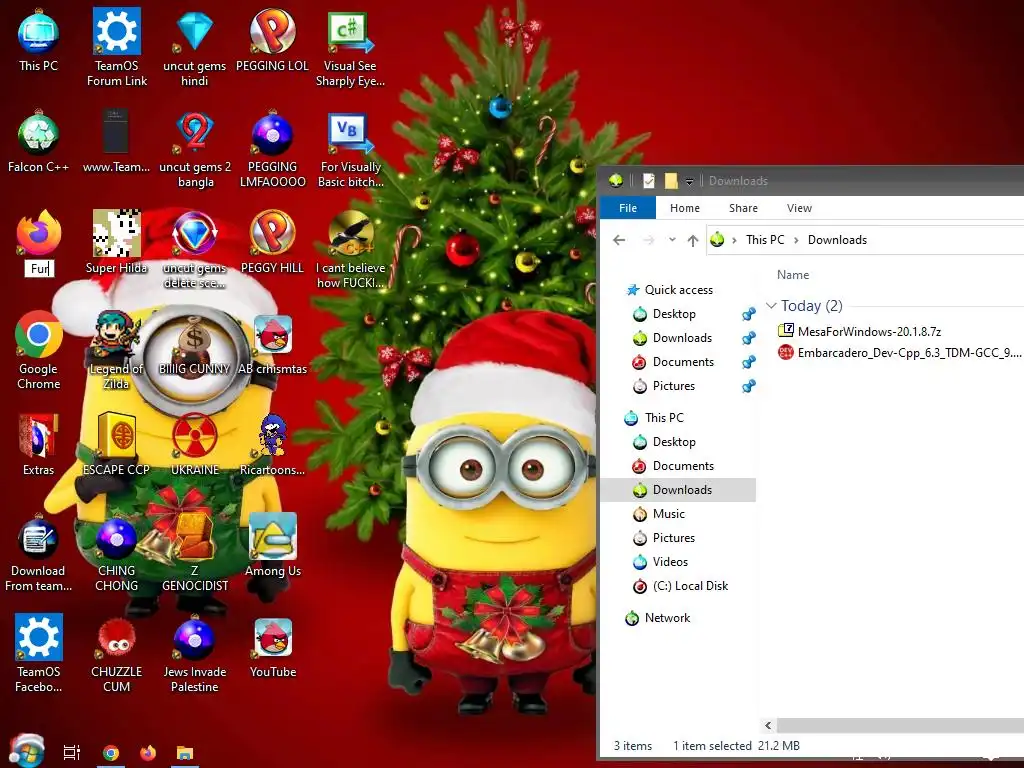Open TeamOS Forum Link shortcut on desktop
Image resolution: width=1024 pixels, height=768 pixels.
[117, 47]
